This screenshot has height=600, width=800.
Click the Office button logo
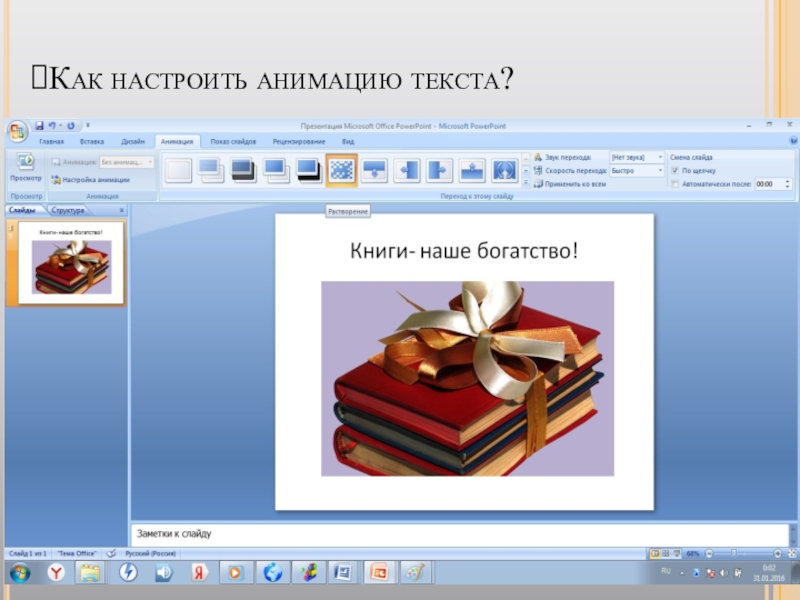tap(17, 131)
